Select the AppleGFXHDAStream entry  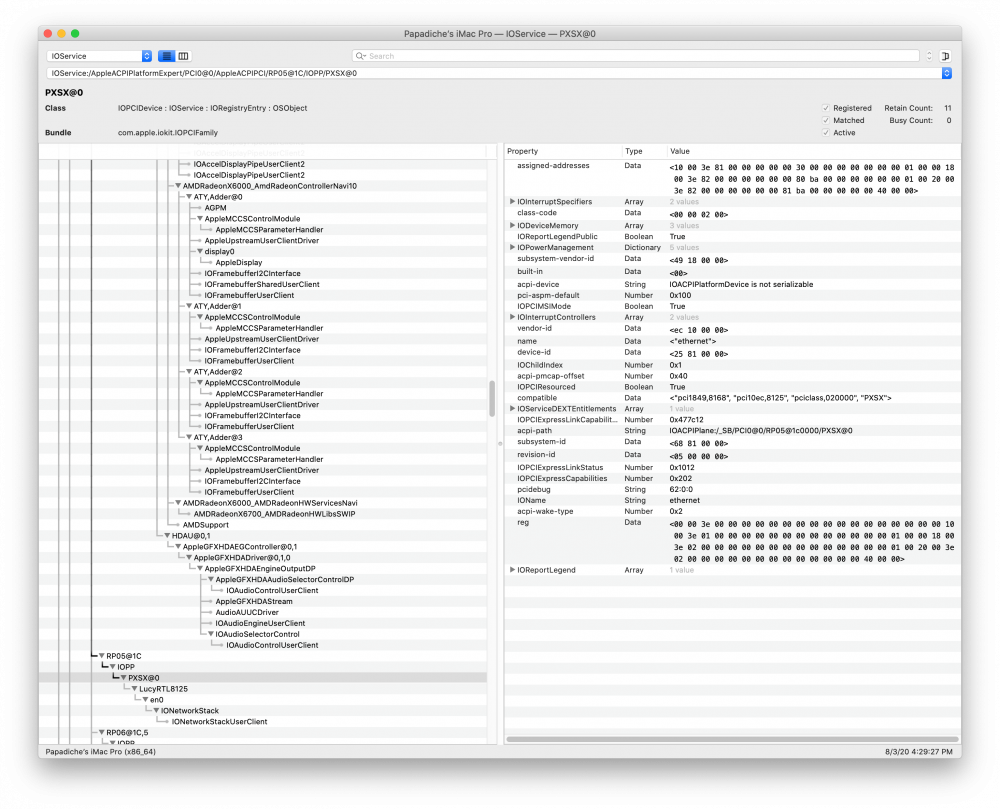pyautogui.click(x=254, y=601)
